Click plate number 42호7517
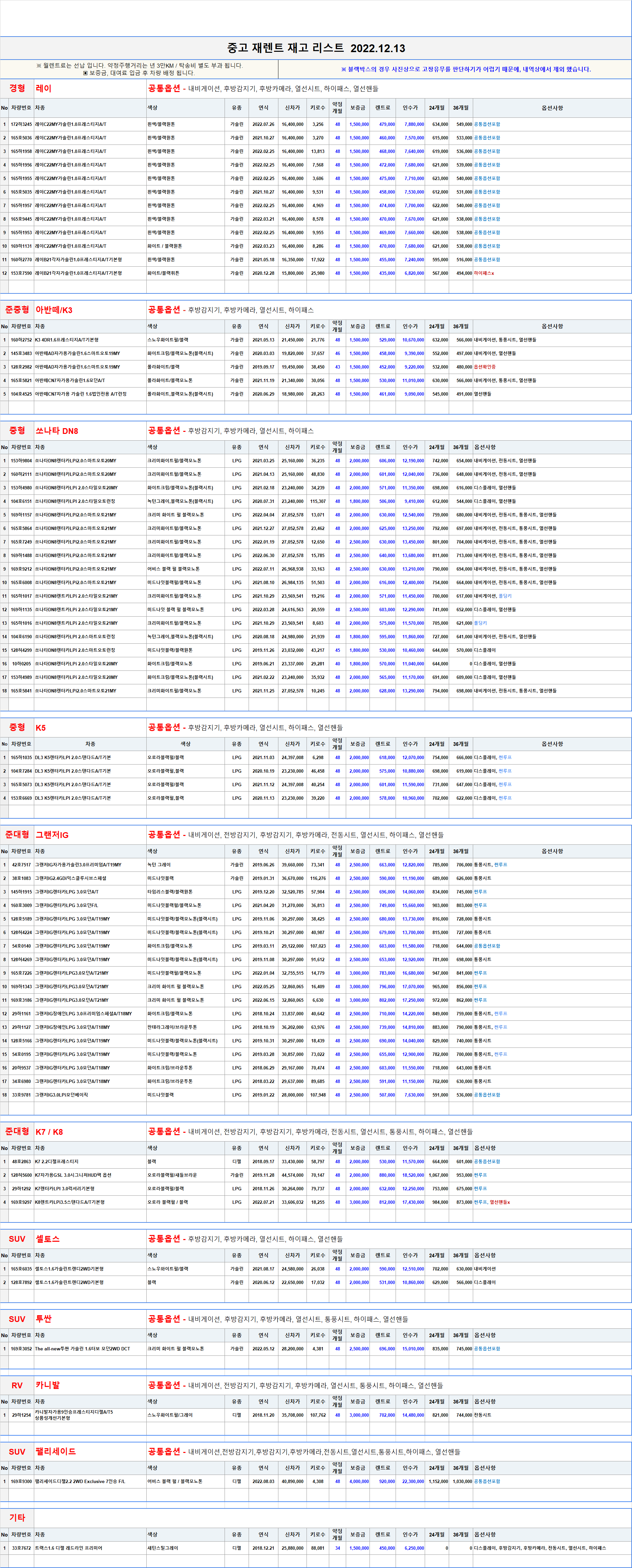The height and width of the screenshot is (1568, 632). pyautogui.click(x=21, y=864)
